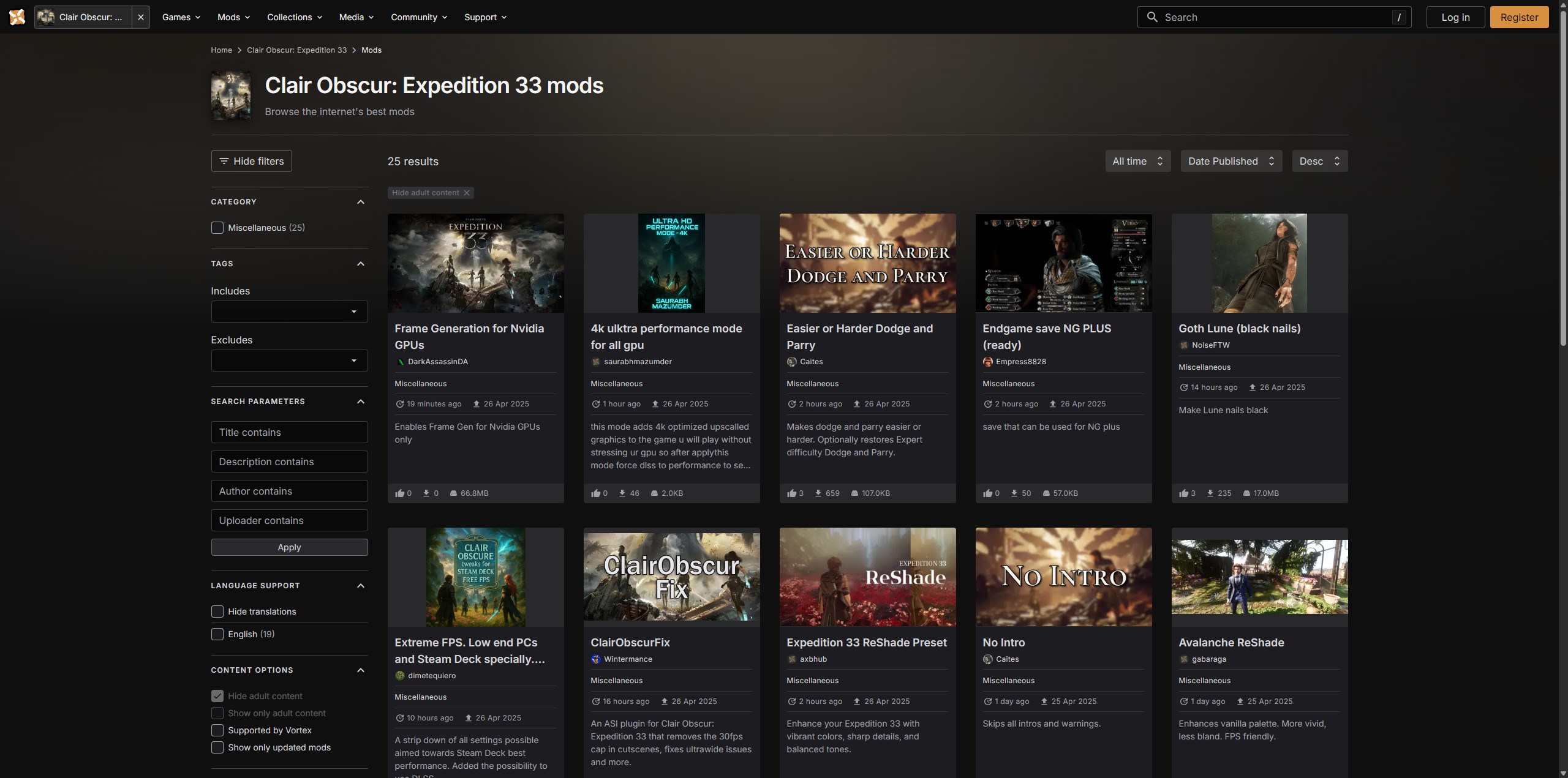Click the search magnifying glass icon
The height and width of the screenshot is (778, 1568).
(1151, 17)
